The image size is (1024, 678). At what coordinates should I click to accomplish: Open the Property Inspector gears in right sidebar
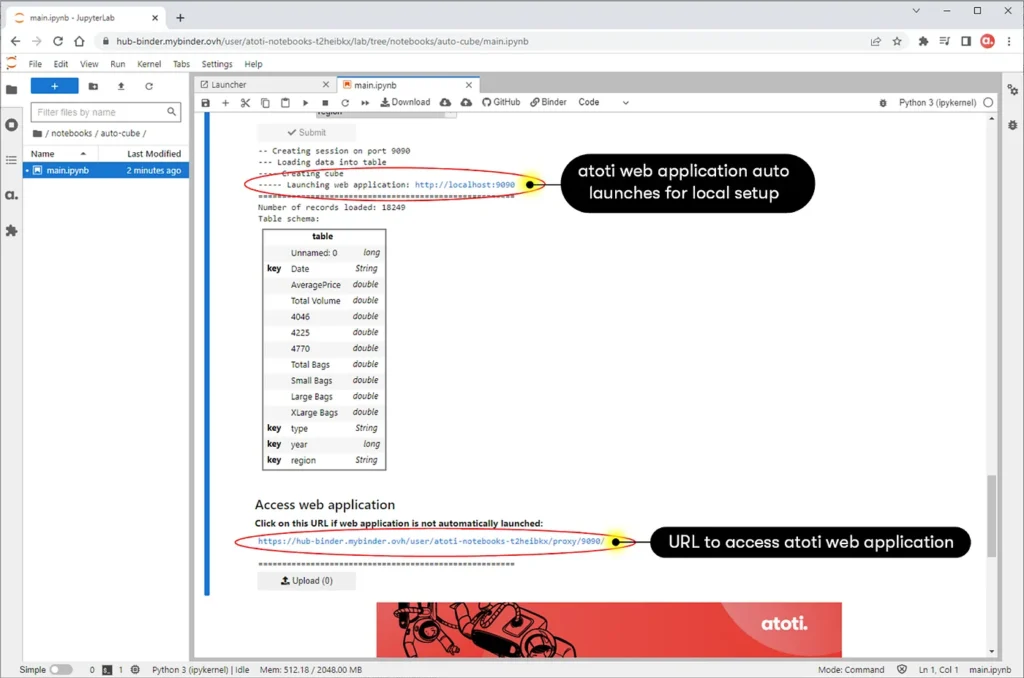click(x=1012, y=89)
